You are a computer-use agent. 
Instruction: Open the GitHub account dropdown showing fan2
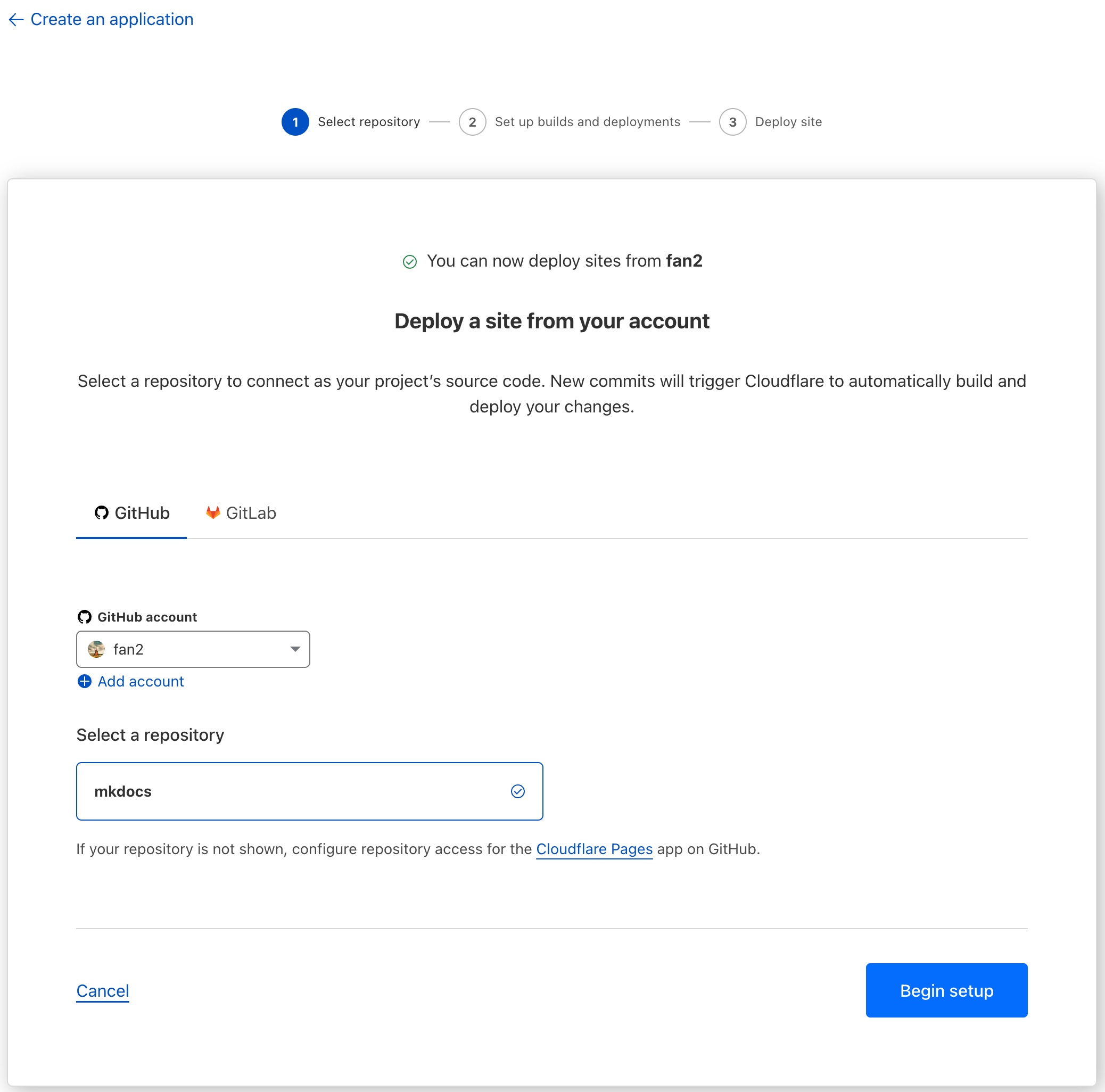(193, 649)
